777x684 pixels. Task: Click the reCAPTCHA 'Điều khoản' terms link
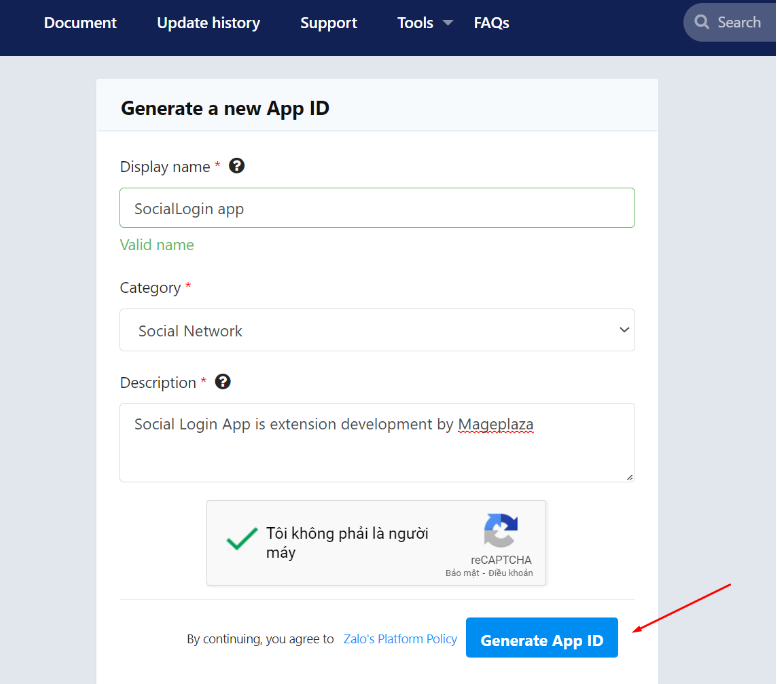coord(510,573)
